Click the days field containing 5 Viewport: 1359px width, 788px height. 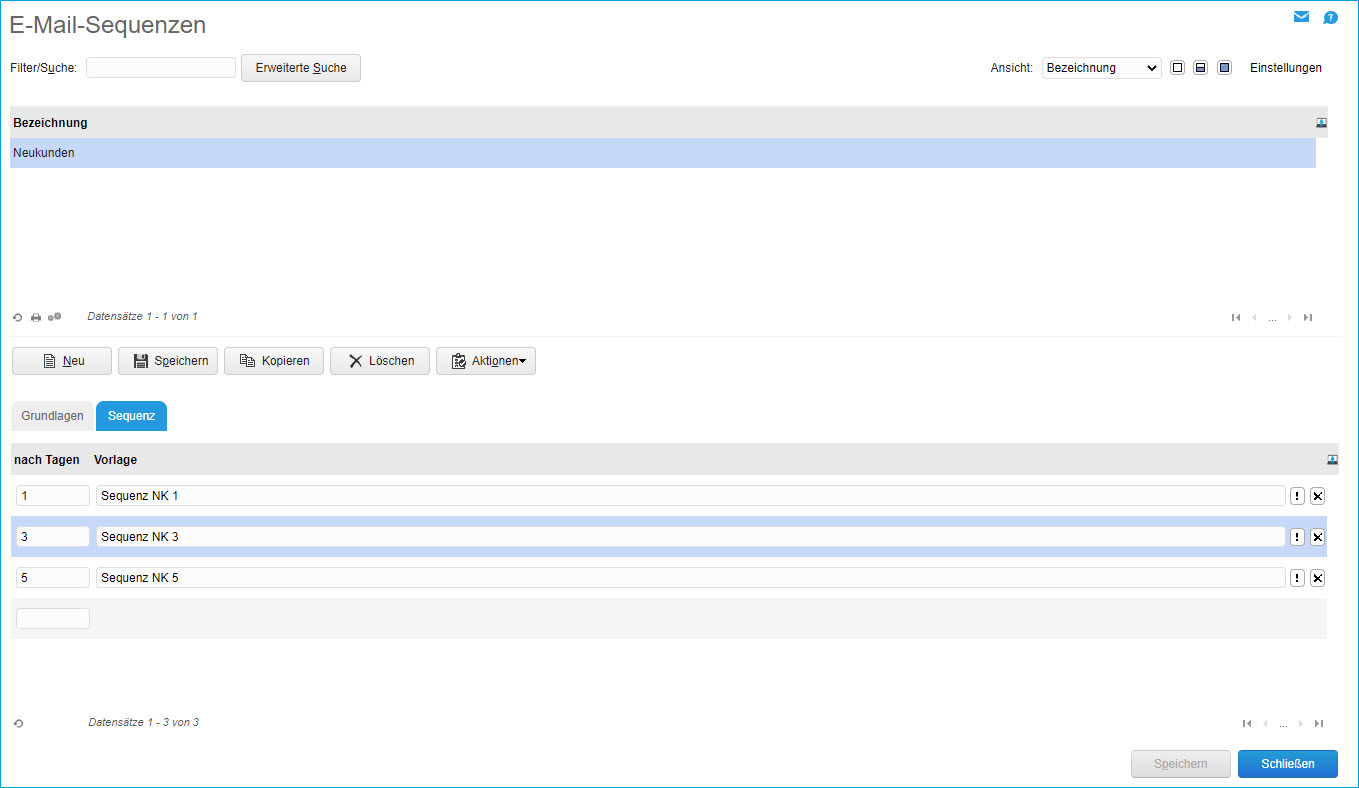pos(53,578)
